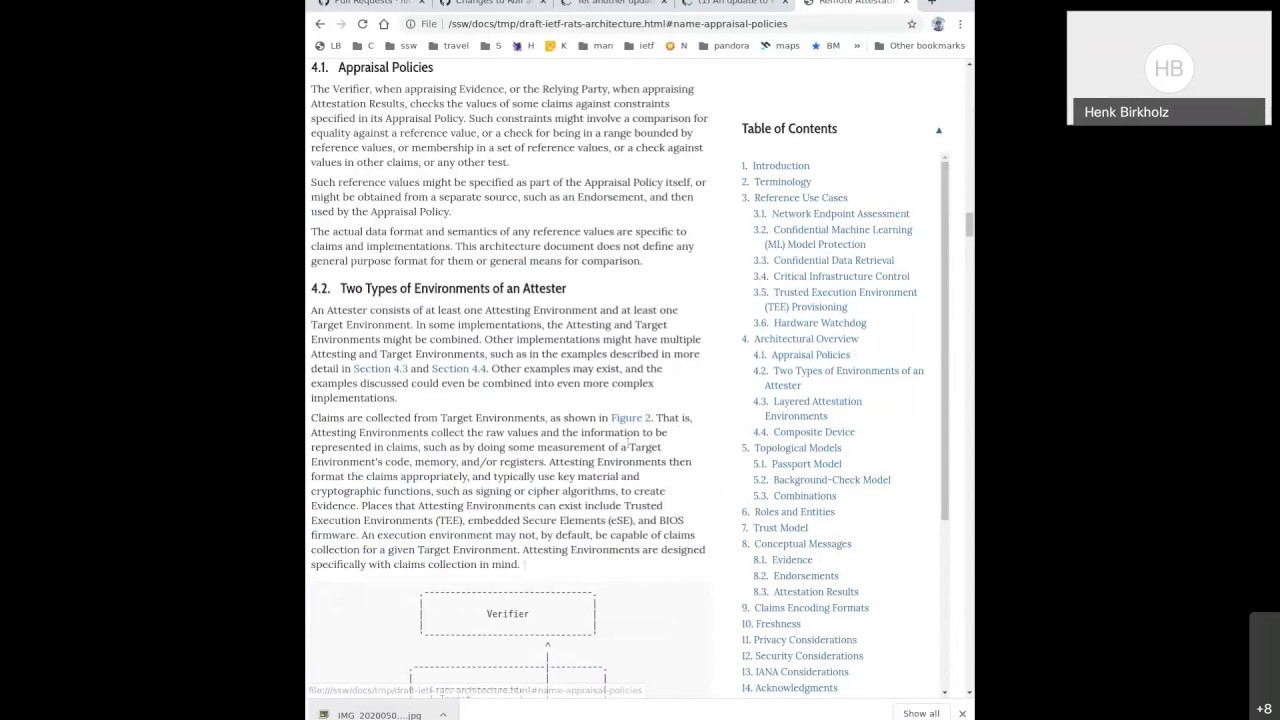Screen dimensions: 1280x720
Task: Follow the Section 4.4 link
Action: click(x=459, y=369)
